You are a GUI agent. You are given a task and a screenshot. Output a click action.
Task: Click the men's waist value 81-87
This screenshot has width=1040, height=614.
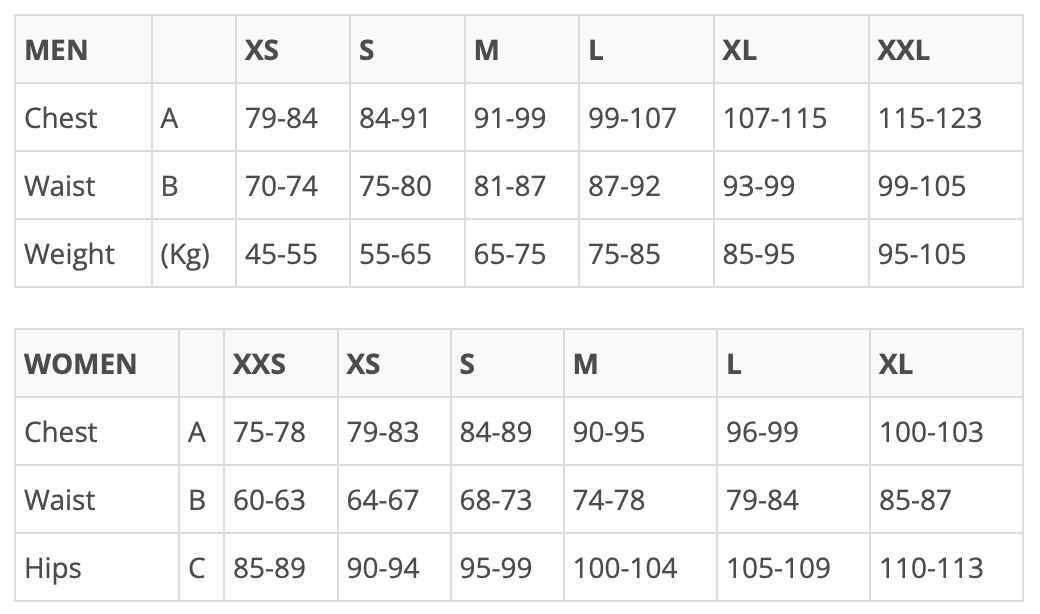click(x=510, y=186)
